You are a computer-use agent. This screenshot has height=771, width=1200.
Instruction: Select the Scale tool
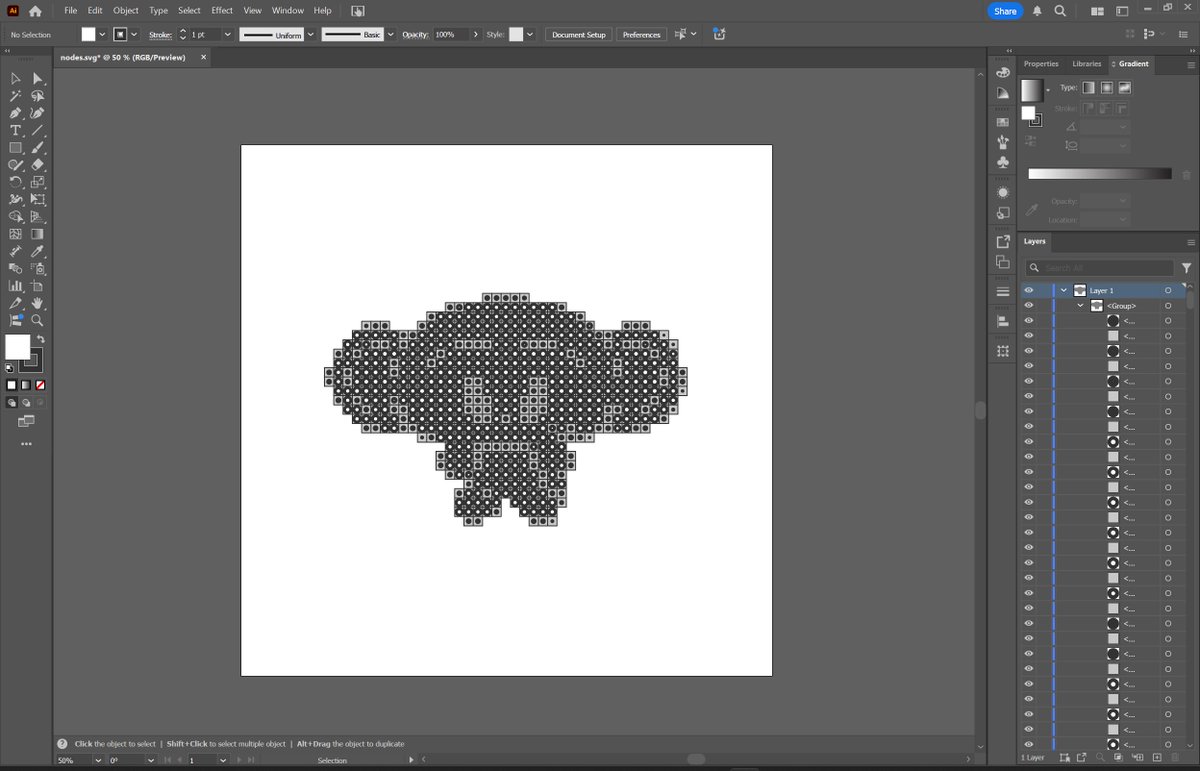pyautogui.click(x=37, y=182)
